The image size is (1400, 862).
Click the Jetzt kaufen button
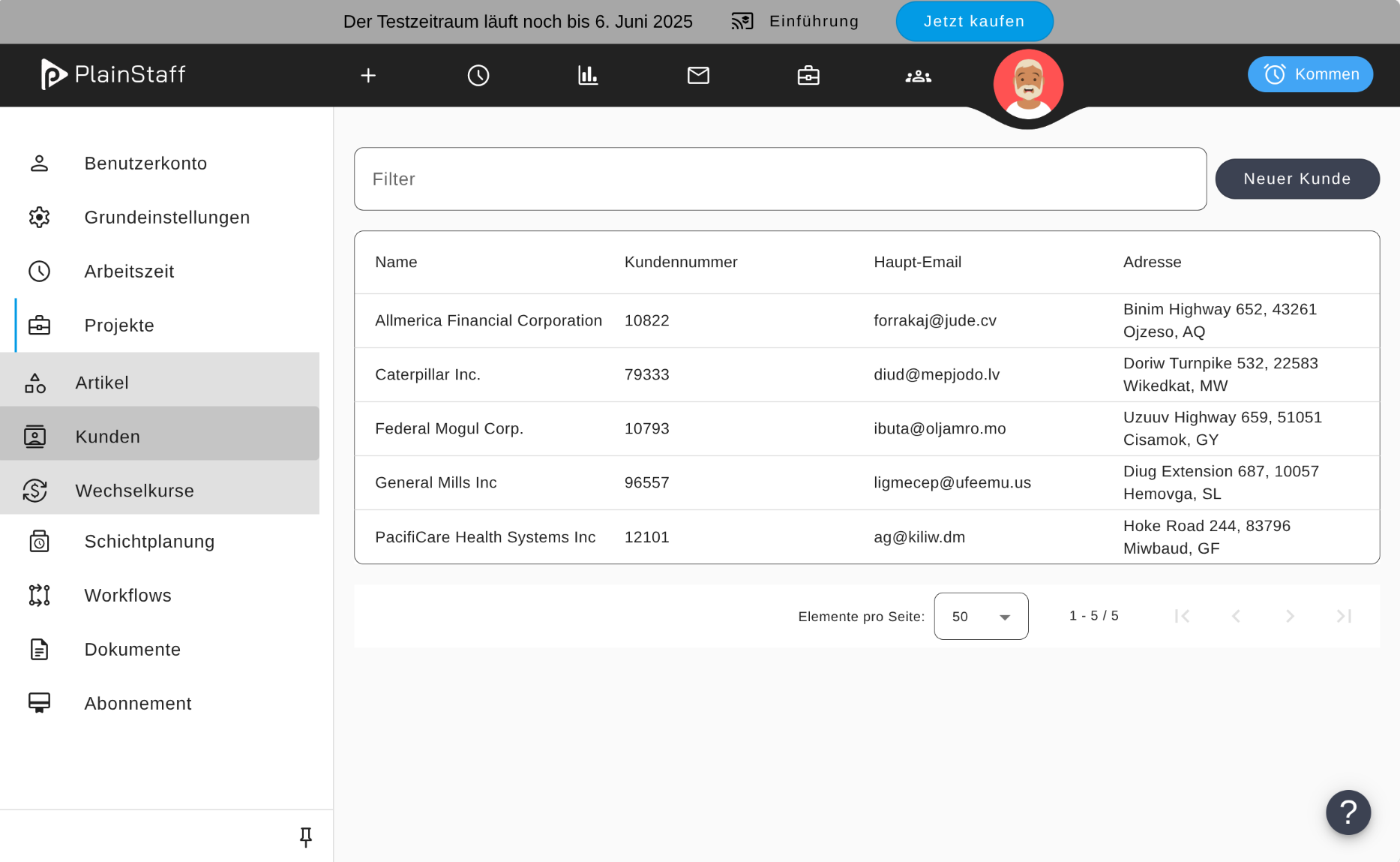click(x=974, y=22)
